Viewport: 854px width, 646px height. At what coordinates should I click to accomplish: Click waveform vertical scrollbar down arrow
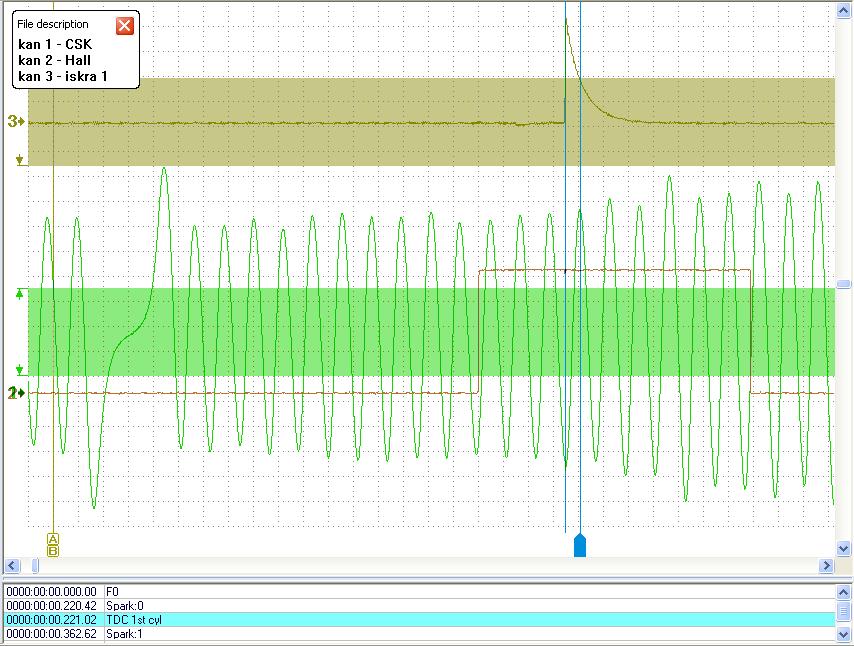pos(843,548)
